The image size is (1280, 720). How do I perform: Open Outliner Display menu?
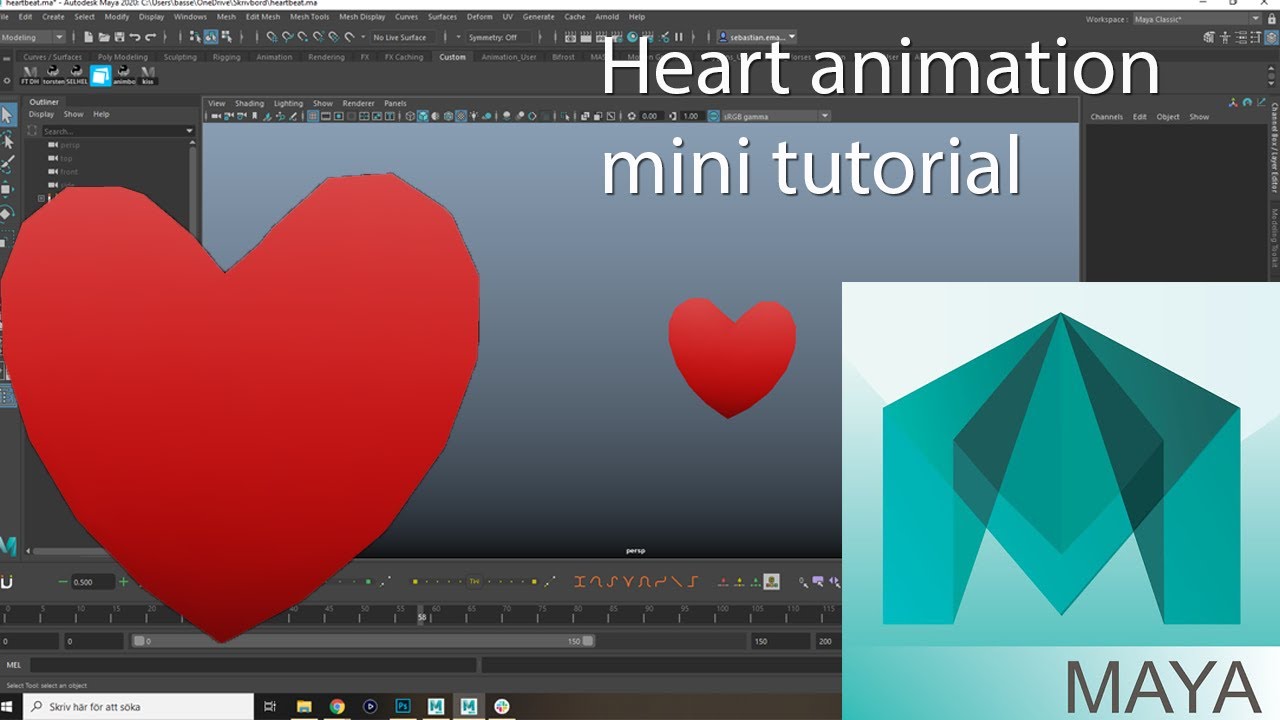click(41, 114)
